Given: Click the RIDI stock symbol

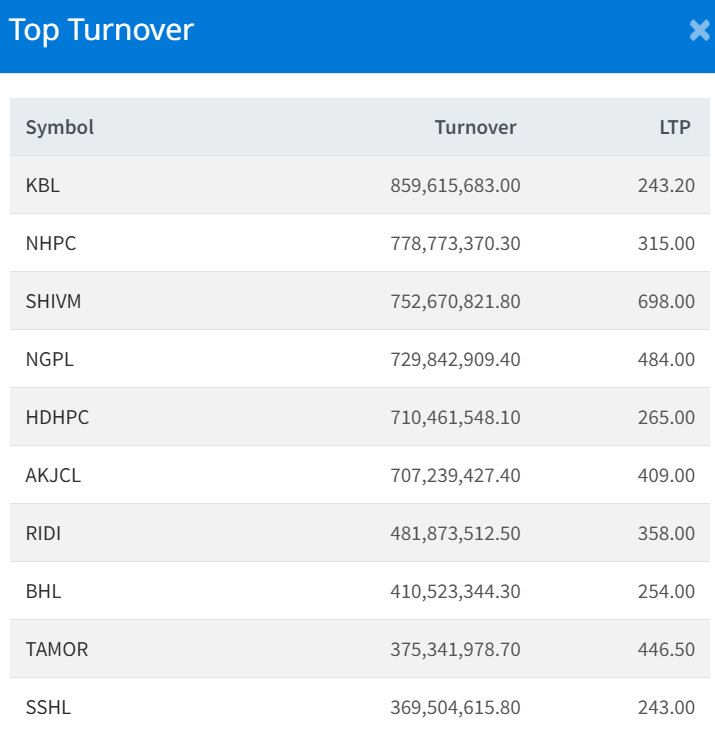Looking at the screenshot, I should click(43, 533).
